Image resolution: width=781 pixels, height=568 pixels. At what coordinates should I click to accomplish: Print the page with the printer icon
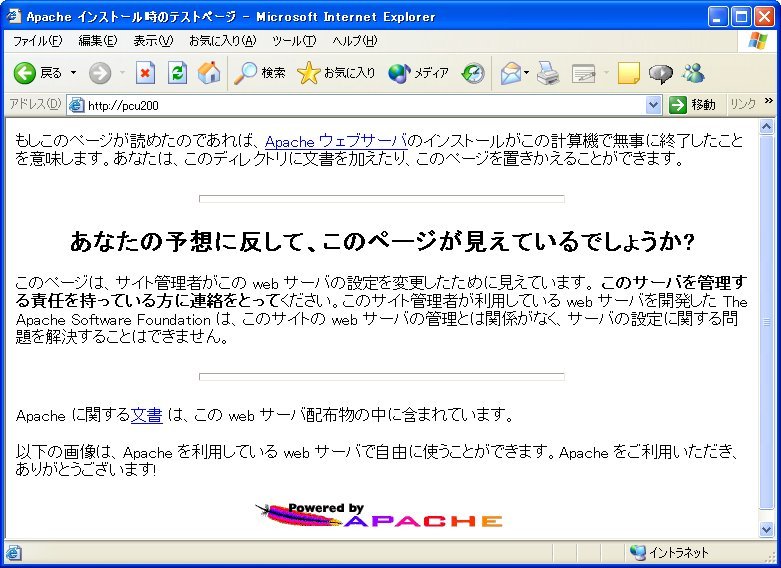coord(548,74)
